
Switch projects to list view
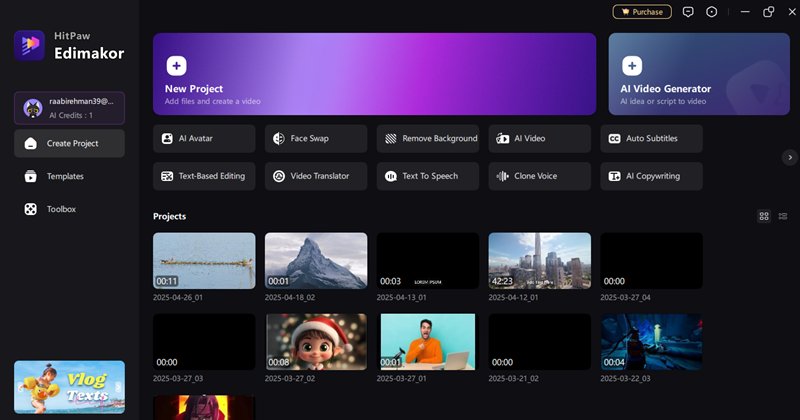(x=782, y=216)
